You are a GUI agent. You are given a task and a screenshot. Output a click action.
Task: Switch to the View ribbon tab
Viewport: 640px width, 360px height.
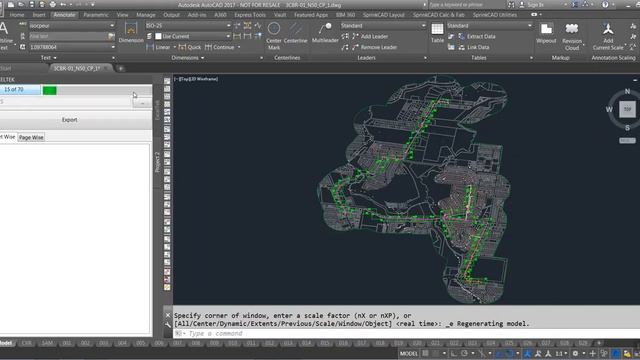point(122,15)
